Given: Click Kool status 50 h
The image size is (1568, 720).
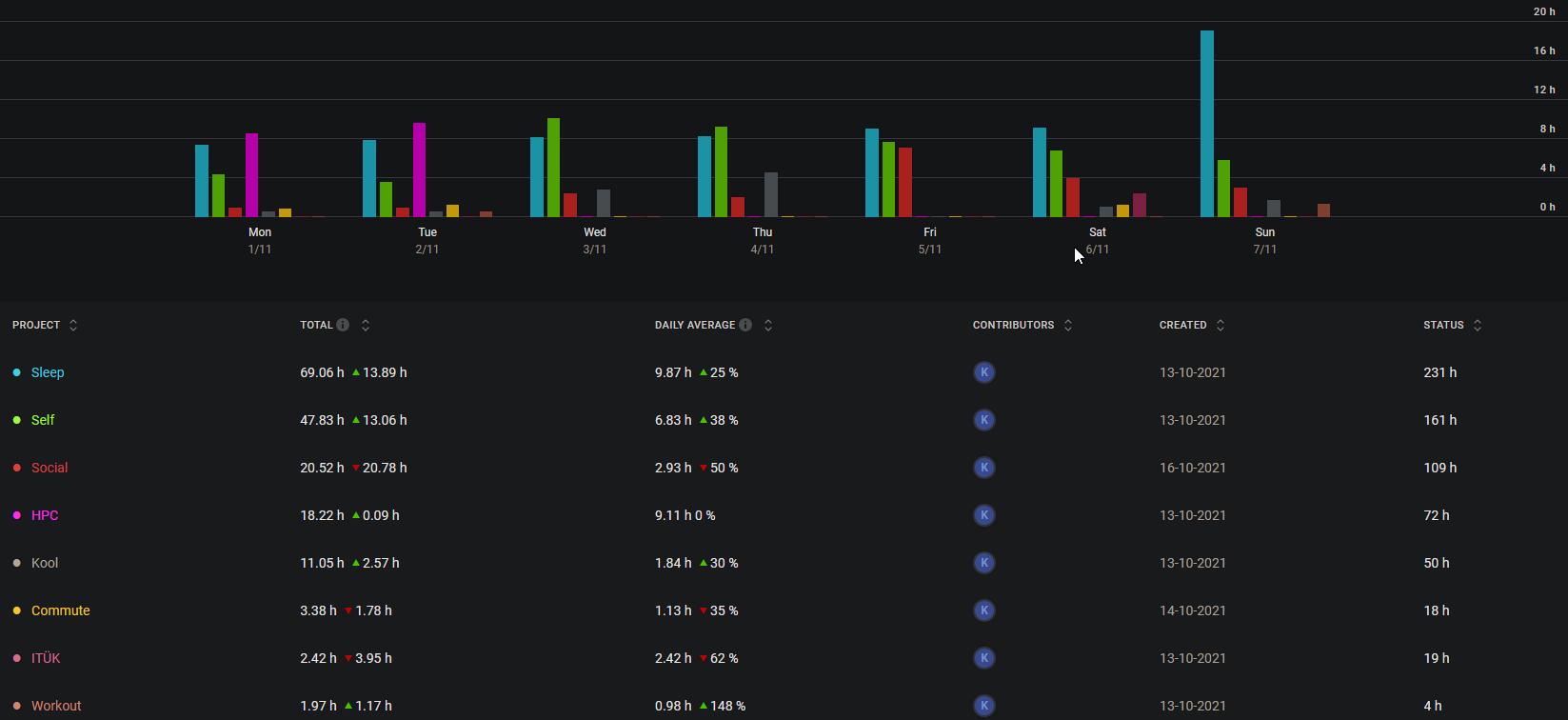Looking at the screenshot, I should point(1437,563).
